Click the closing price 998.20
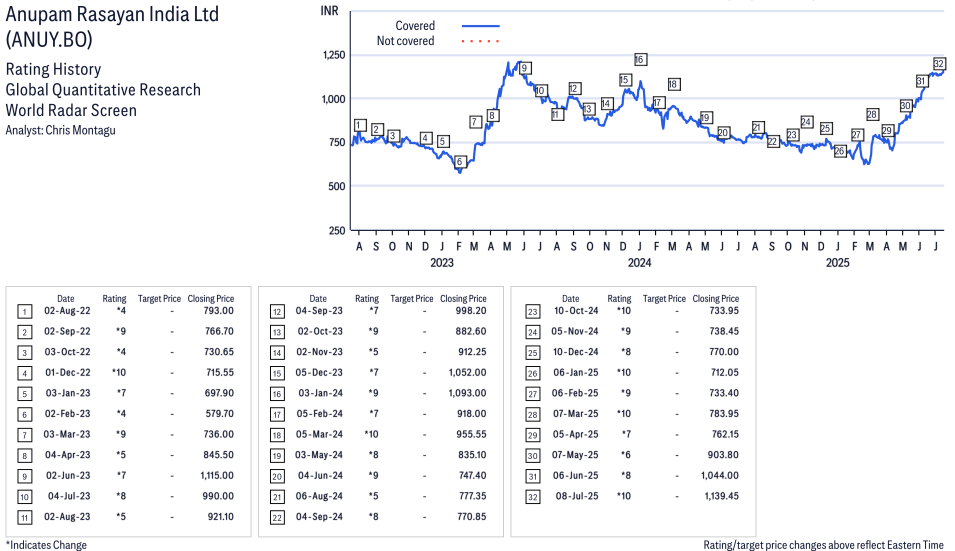Screen dimensions: 955x551 click(x=471, y=311)
